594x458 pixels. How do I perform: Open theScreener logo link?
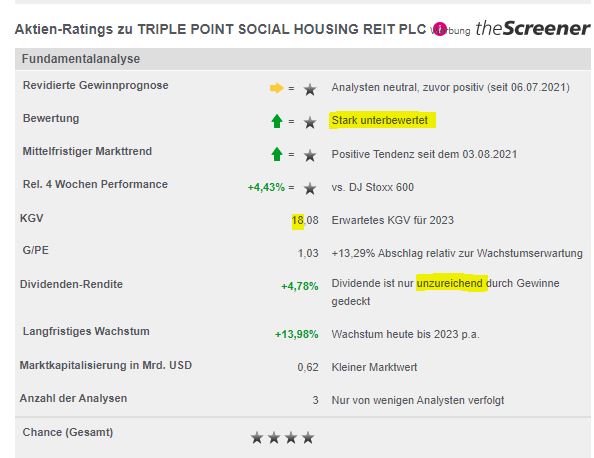click(x=533, y=28)
